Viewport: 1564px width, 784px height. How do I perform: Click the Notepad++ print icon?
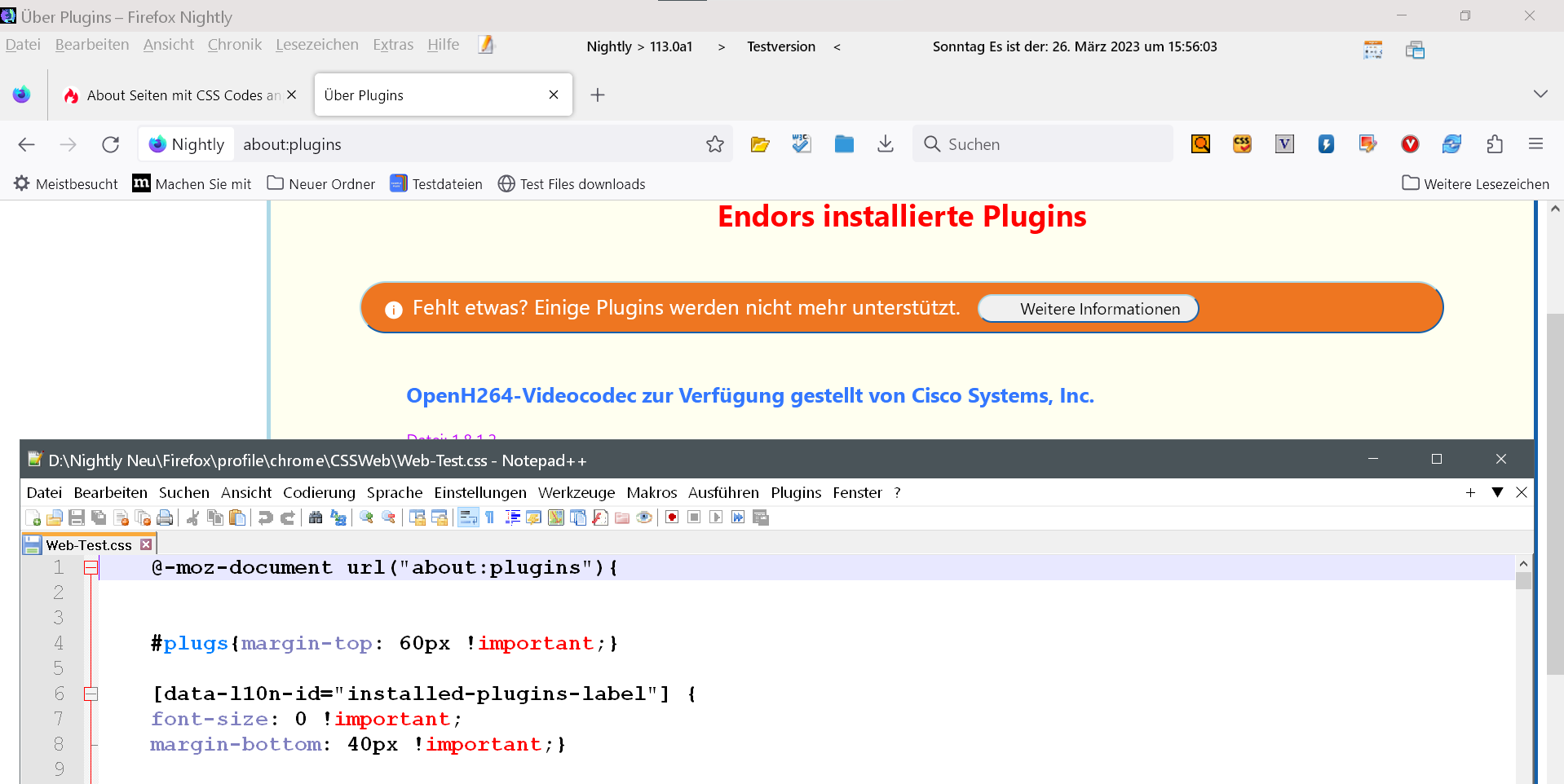coord(165,518)
